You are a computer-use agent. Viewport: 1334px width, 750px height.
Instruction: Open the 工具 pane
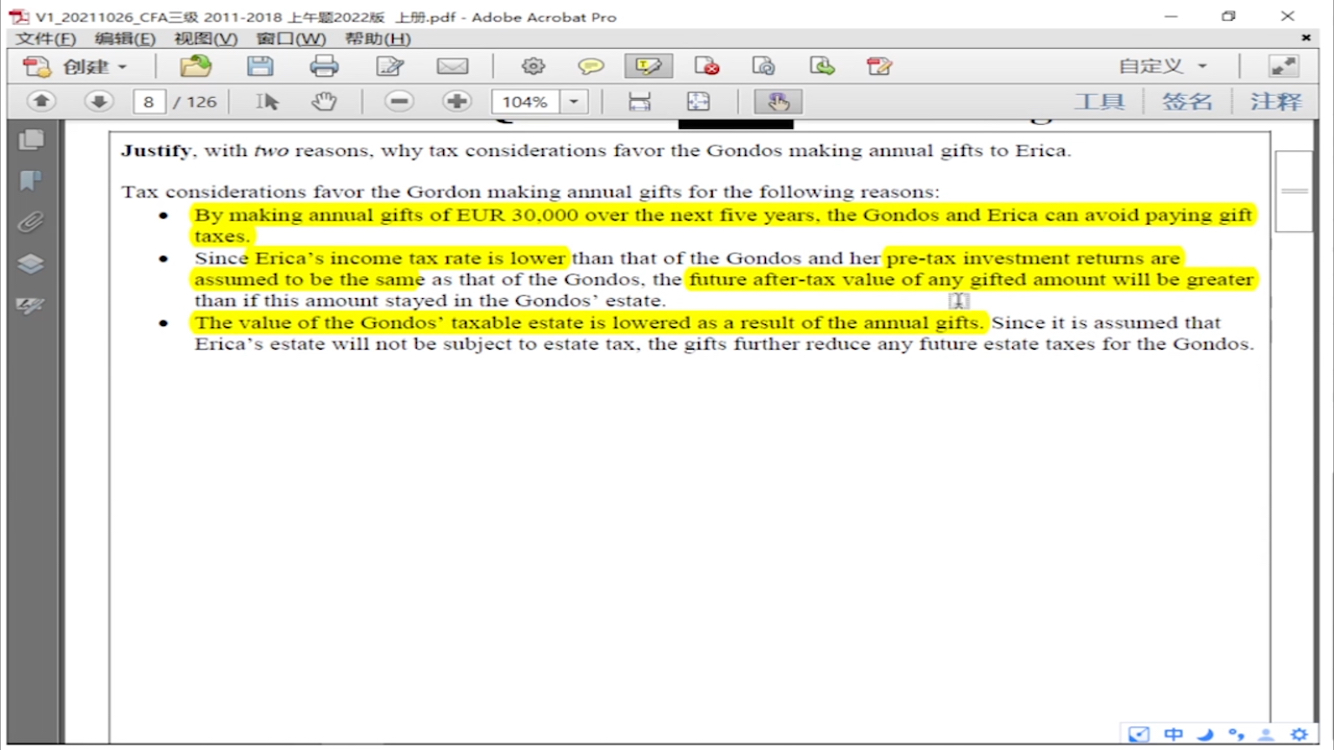pyautogui.click(x=1099, y=102)
